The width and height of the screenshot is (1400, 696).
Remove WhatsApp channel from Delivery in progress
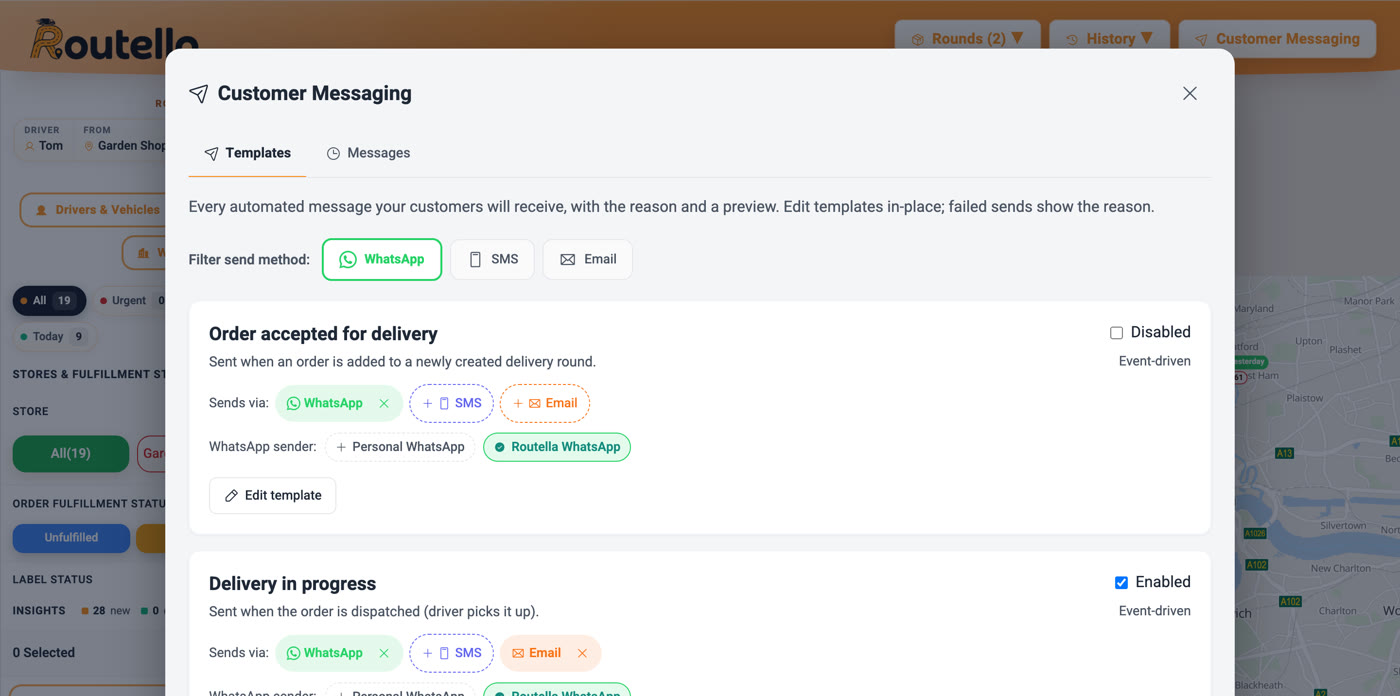(384, 653)
